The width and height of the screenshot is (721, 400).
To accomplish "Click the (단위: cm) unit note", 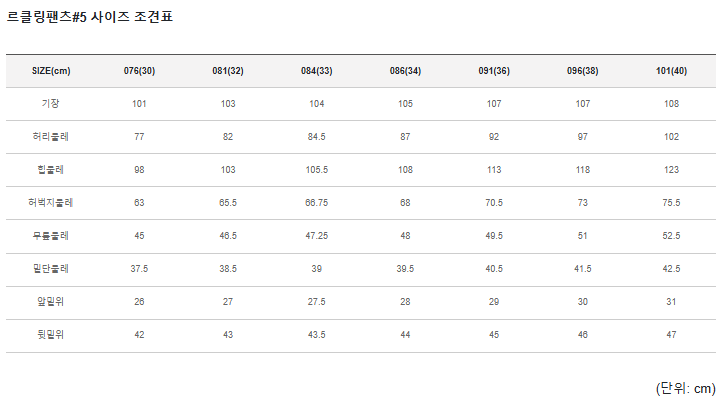I will coord(686,387).
